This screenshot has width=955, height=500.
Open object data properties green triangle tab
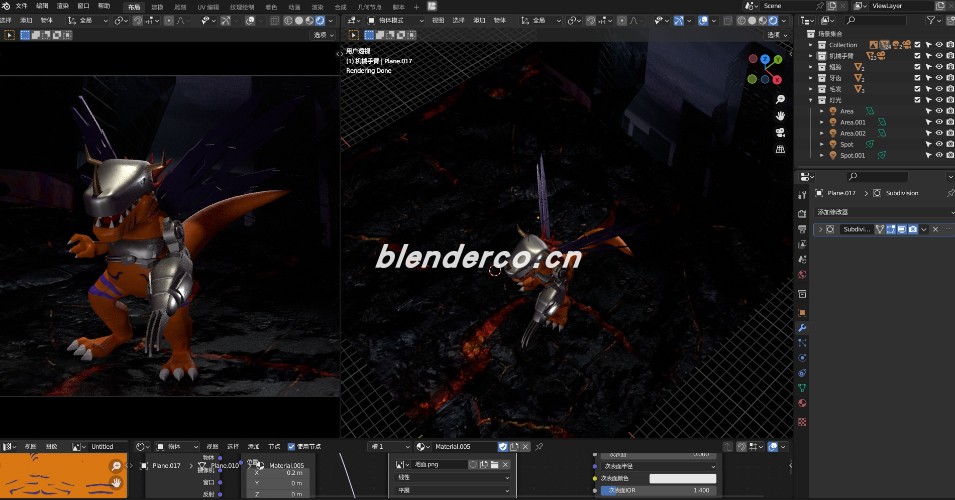pos(802,388)
